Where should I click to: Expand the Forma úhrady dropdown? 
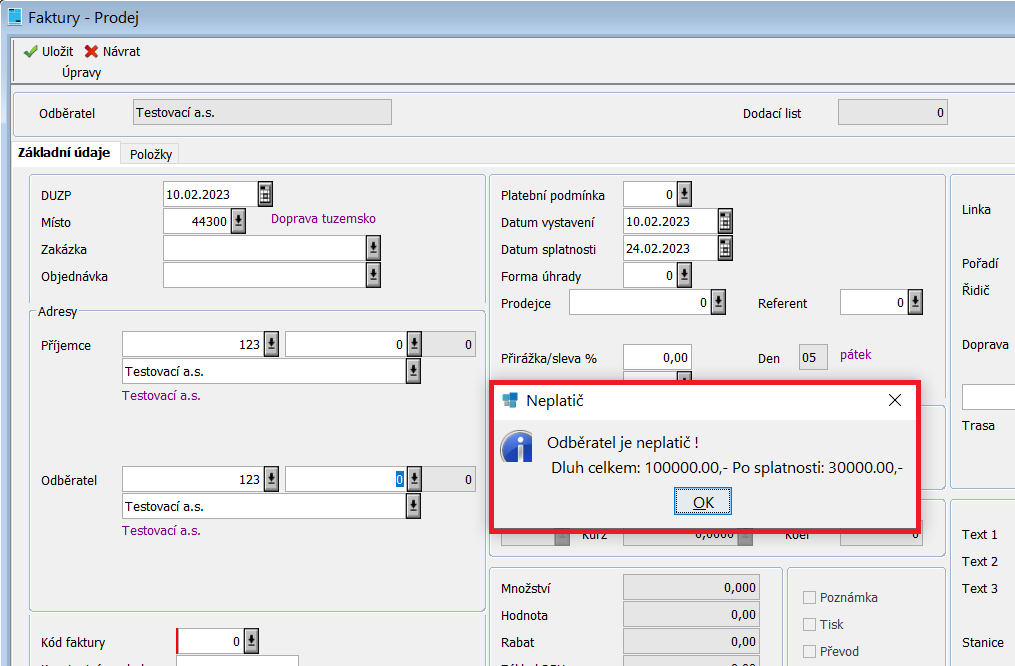pos(684,275)
